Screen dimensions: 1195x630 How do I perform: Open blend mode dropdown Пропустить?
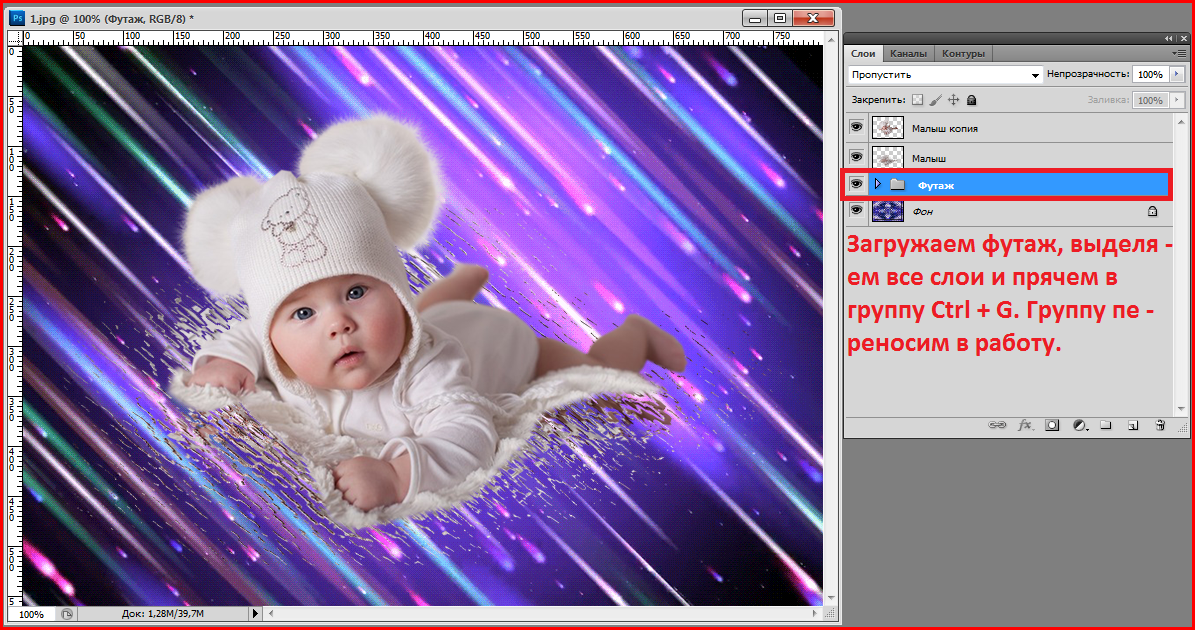(945, 75)
